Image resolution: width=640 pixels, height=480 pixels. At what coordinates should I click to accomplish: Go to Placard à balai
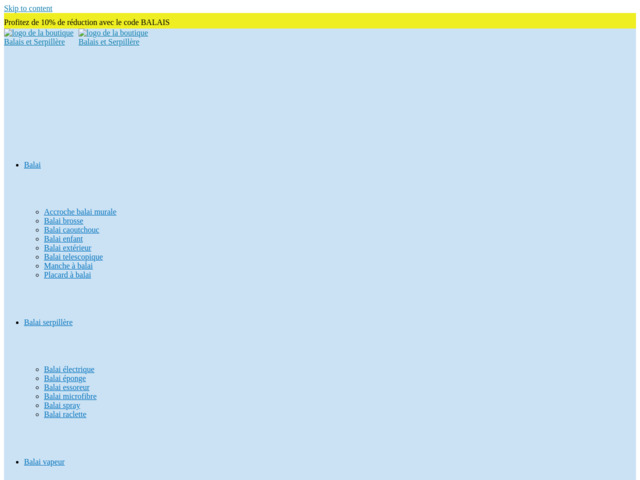pos(67,275)
